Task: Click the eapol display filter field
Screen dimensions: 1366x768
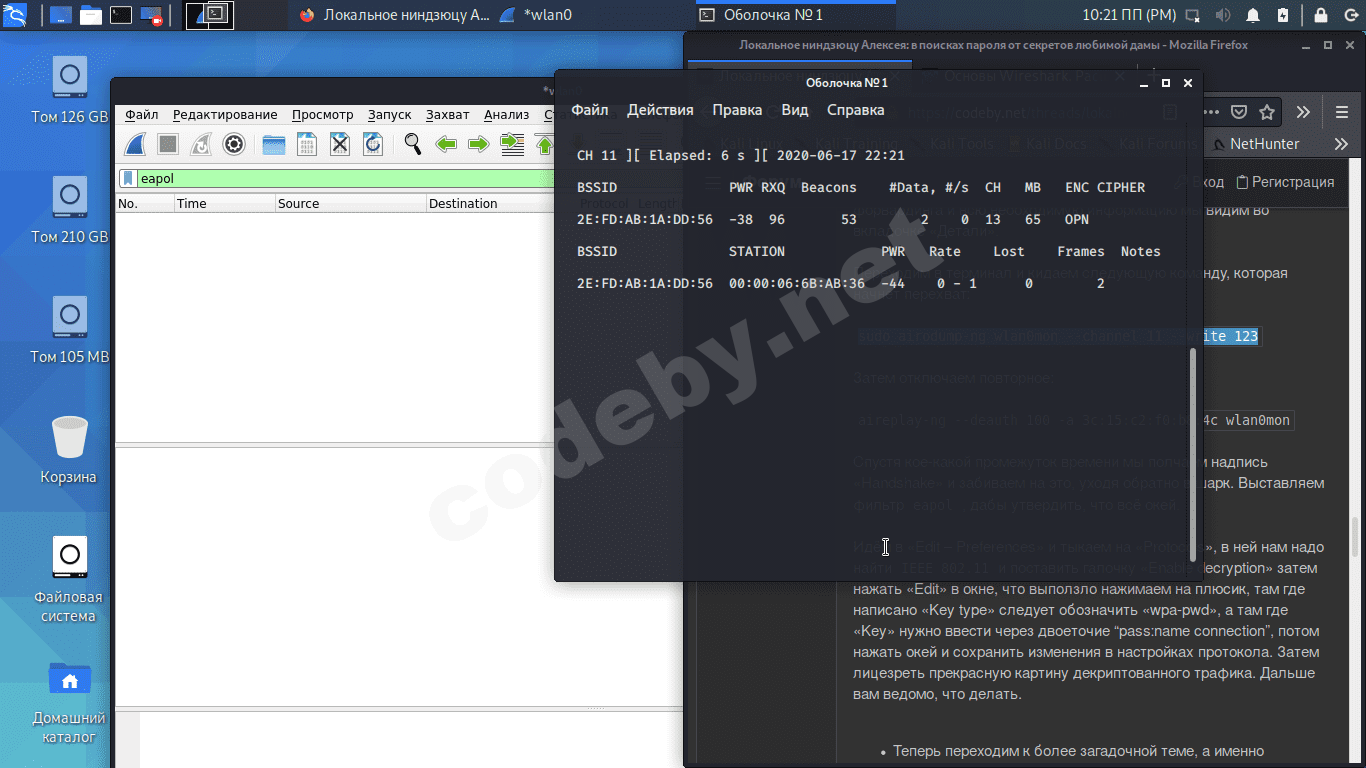Action: coord(345,179)
